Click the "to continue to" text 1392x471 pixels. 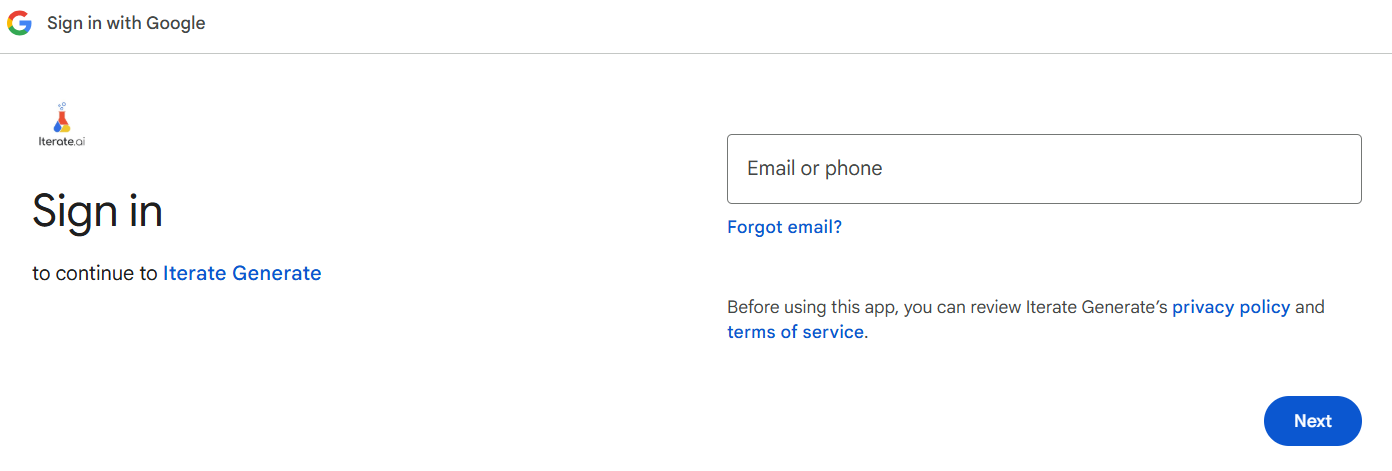pyautogui.click(x=95, y=273)
